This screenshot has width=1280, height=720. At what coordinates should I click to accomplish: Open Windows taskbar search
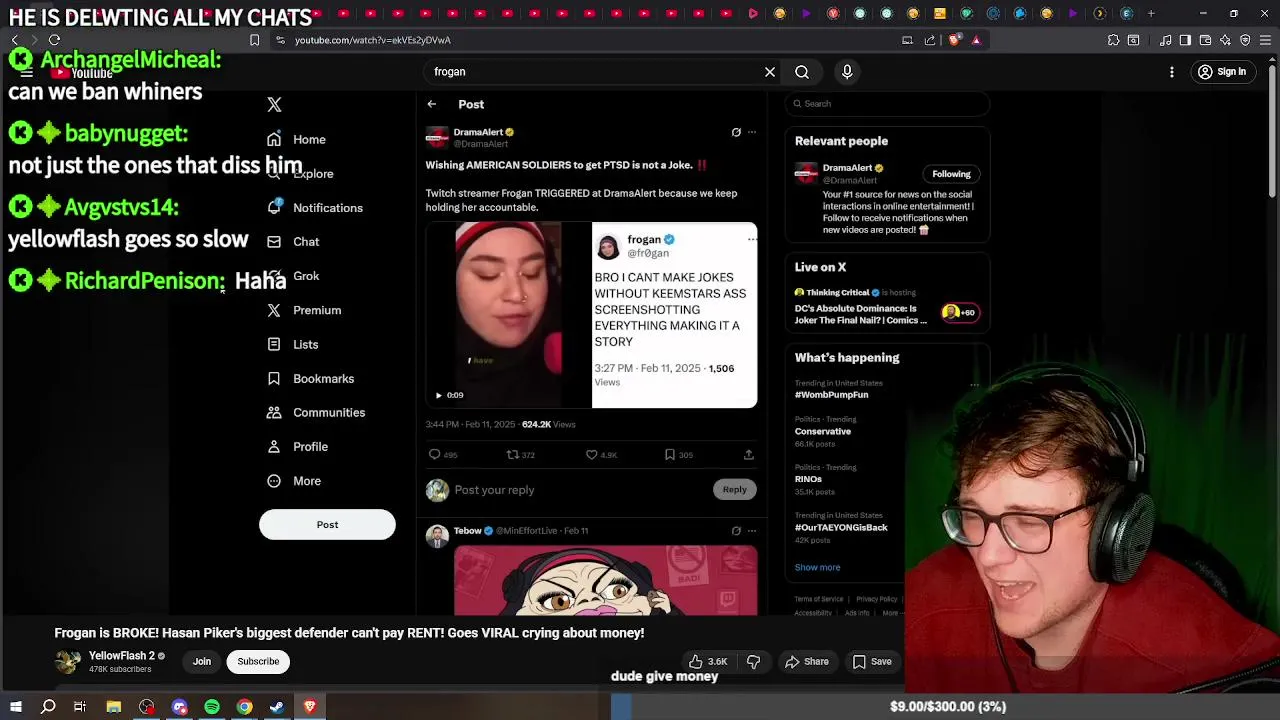[48, 707]
